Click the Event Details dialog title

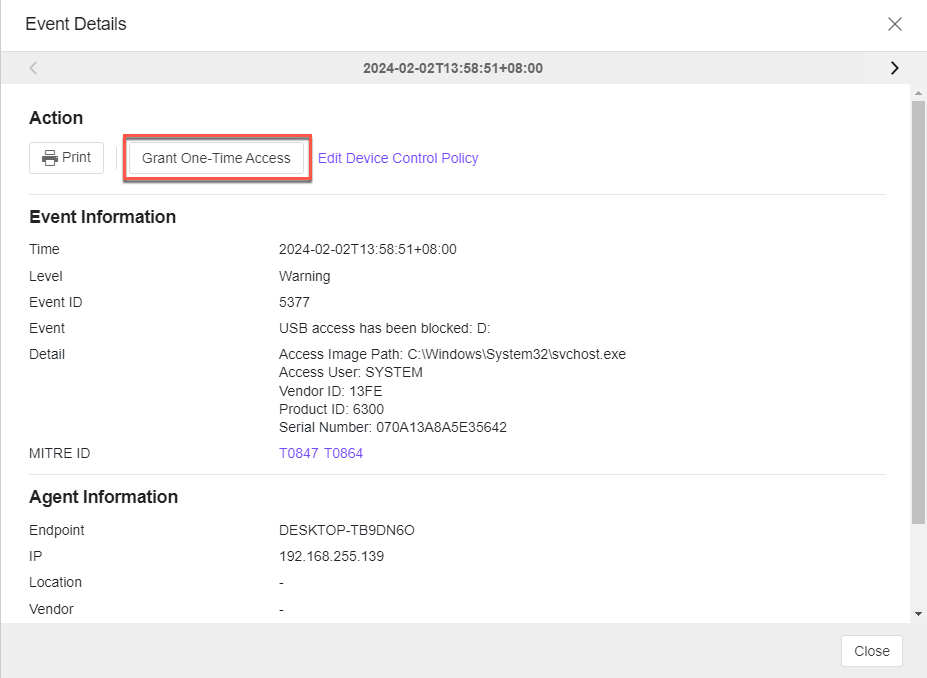click(x=76, y=24)
